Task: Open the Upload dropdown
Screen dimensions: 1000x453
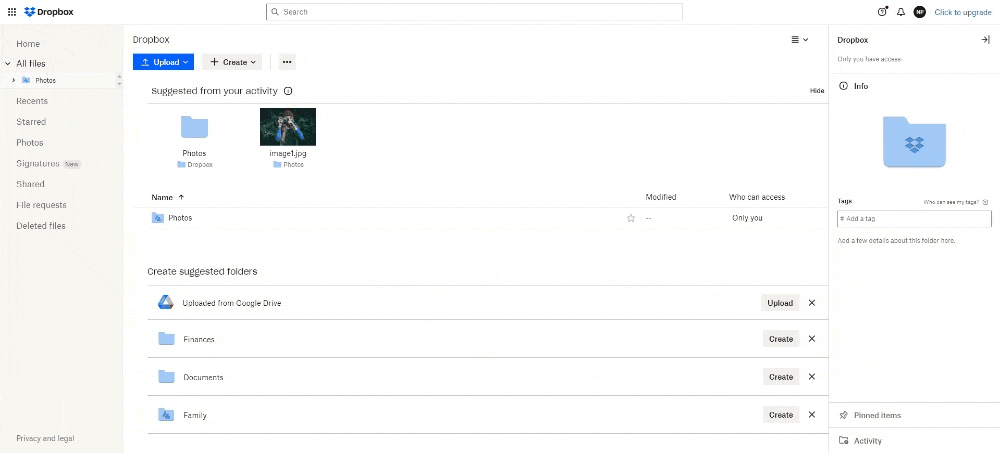Action: coord(164,62)
